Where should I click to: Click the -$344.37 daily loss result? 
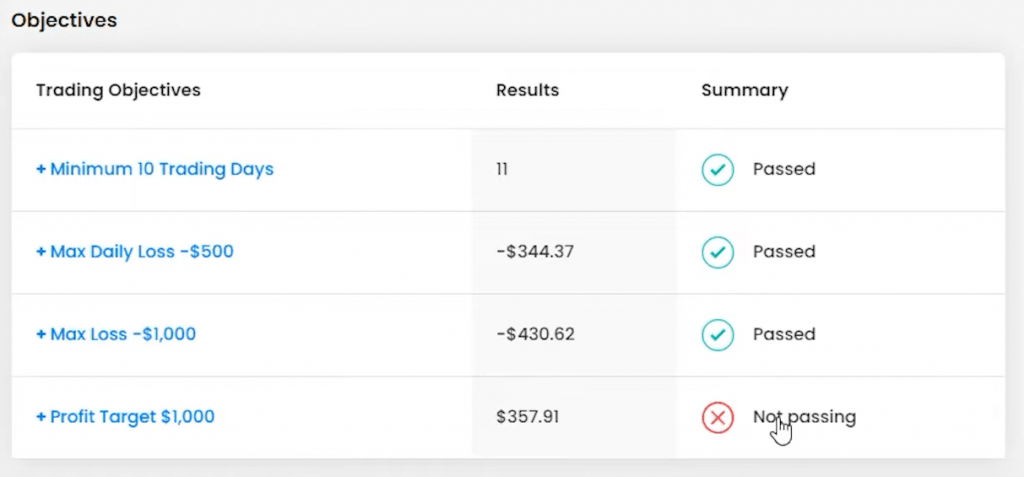(535, 252)
